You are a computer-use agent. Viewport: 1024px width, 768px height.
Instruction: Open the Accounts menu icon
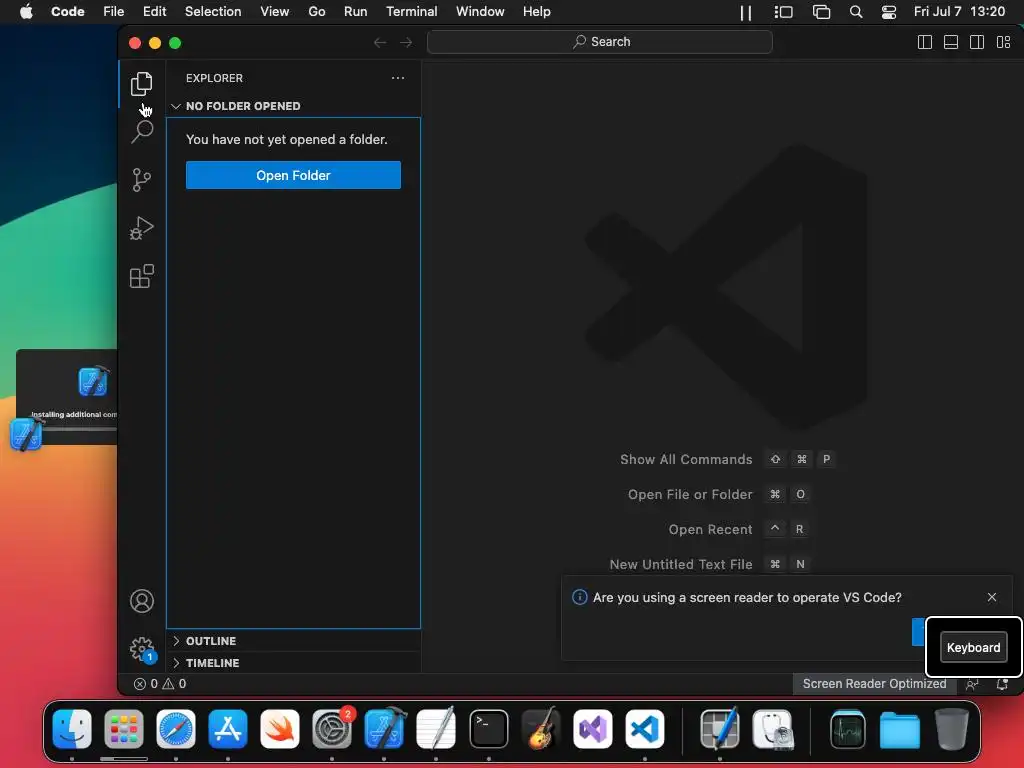pyautogui.click(x=141, y=601)
